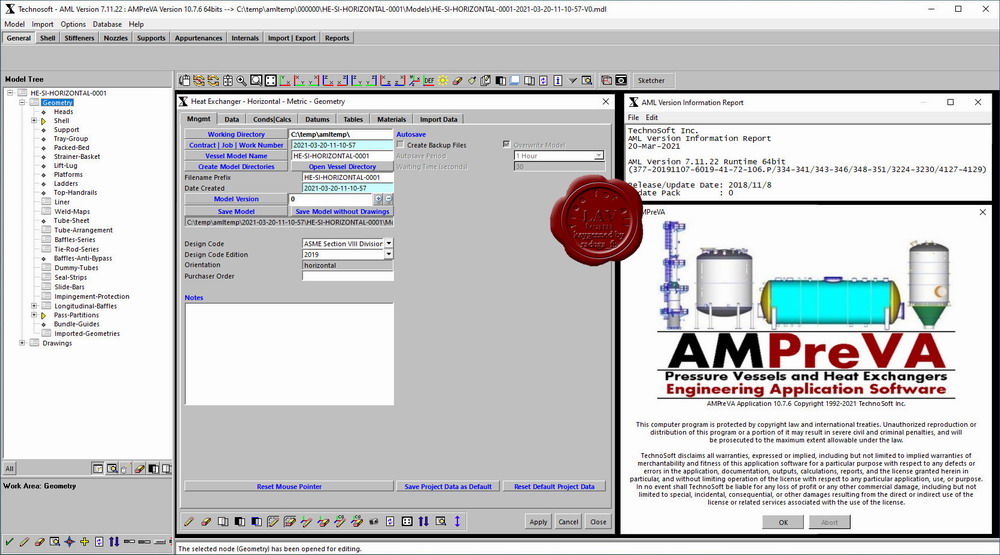1000x555 pixels.
Task: Switch to the Conds|Calcs tab
Action: [x=272, y=119]
